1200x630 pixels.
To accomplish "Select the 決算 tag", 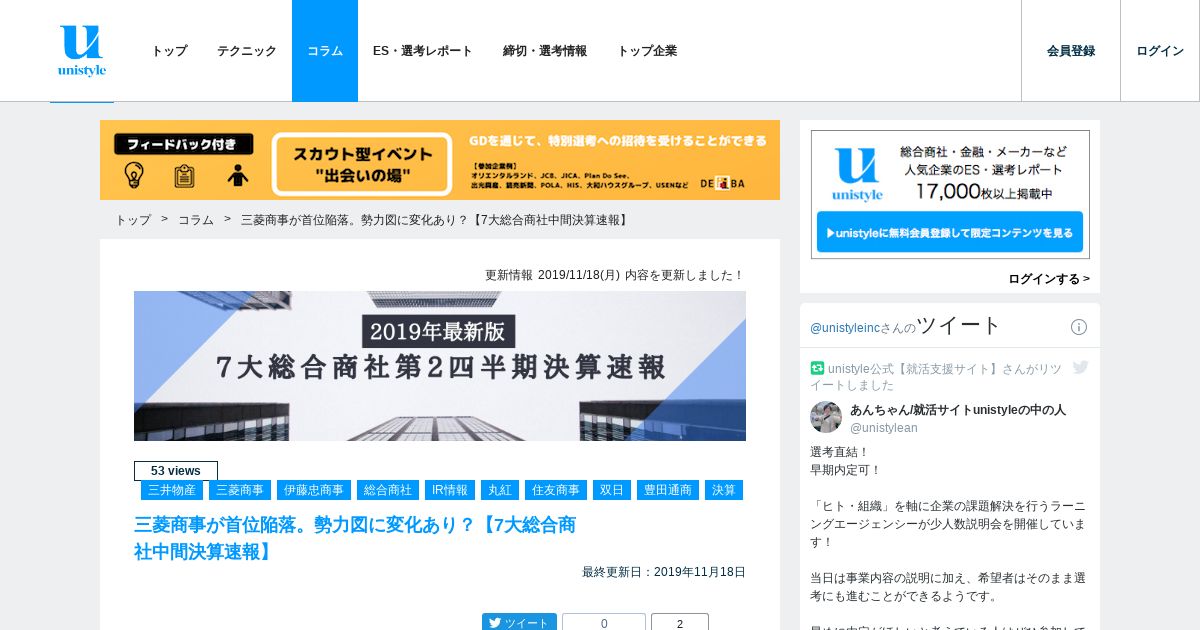I will tap(724, 490).
